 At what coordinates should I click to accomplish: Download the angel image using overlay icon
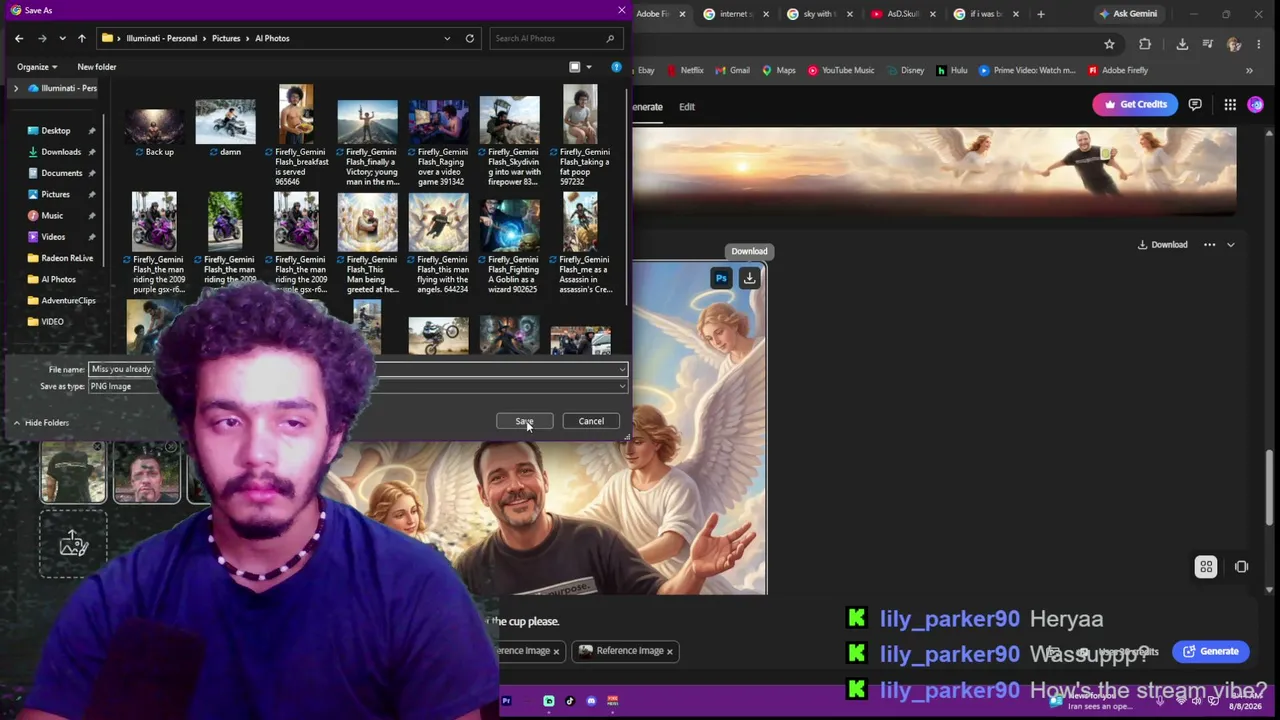pyautogui.click(x=749, y=278)
